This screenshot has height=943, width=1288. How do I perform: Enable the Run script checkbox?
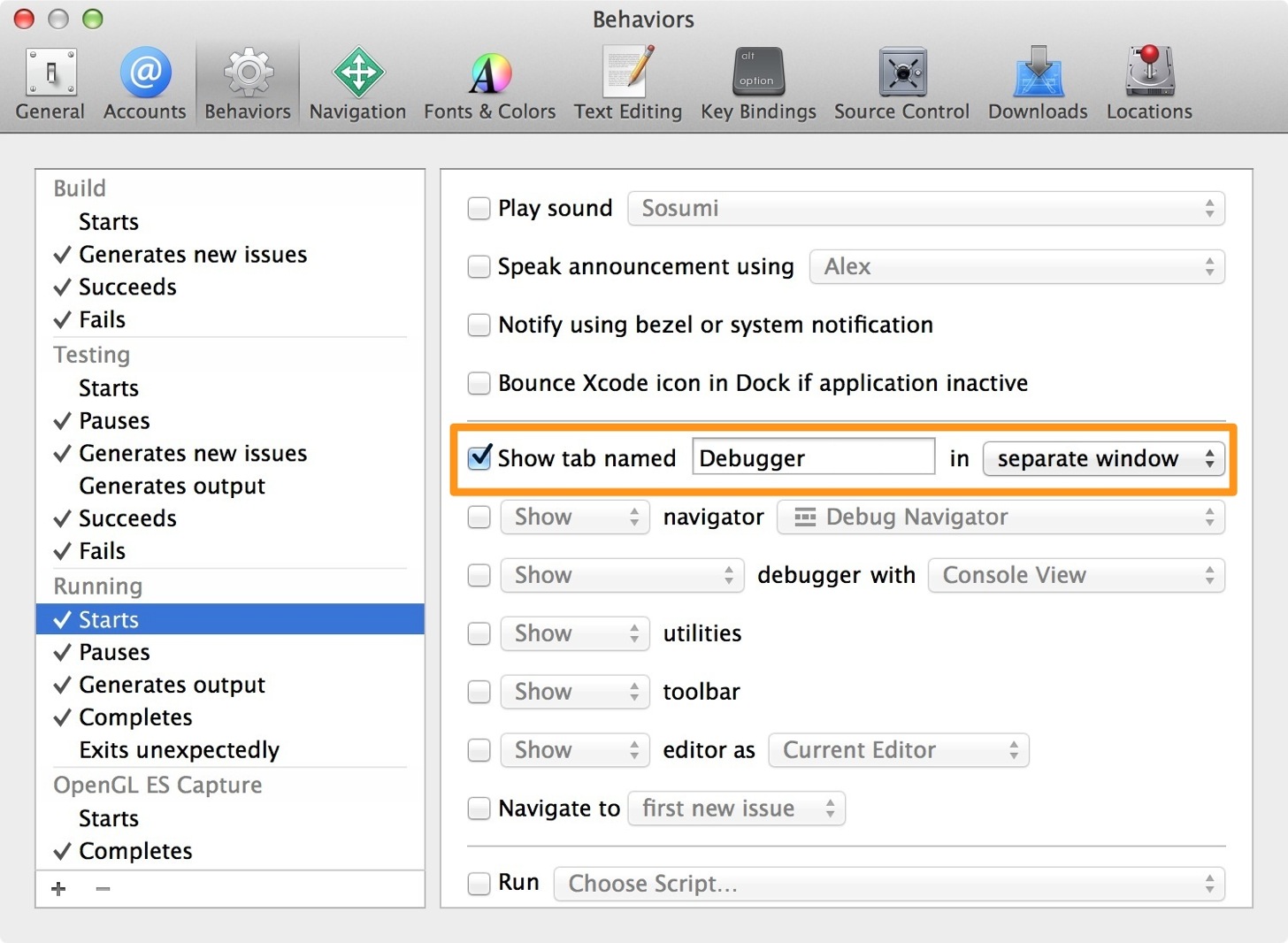click(479, 884)
